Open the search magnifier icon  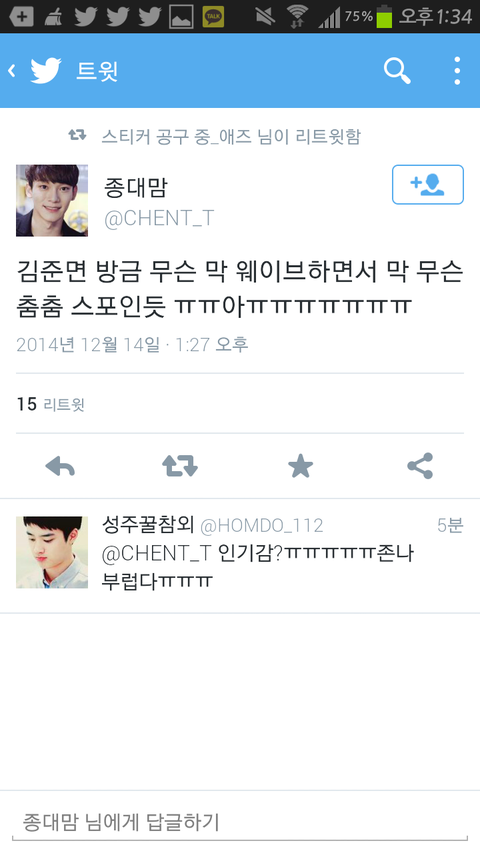click(397, 71)
